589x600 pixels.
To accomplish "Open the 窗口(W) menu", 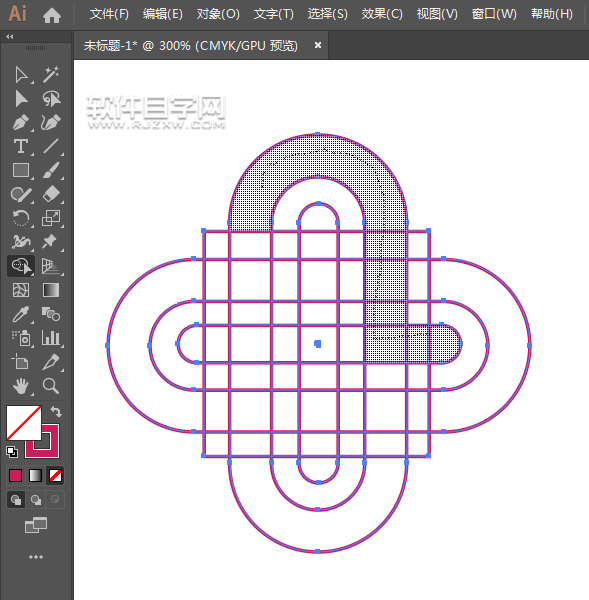I will (x=494, y=14).
